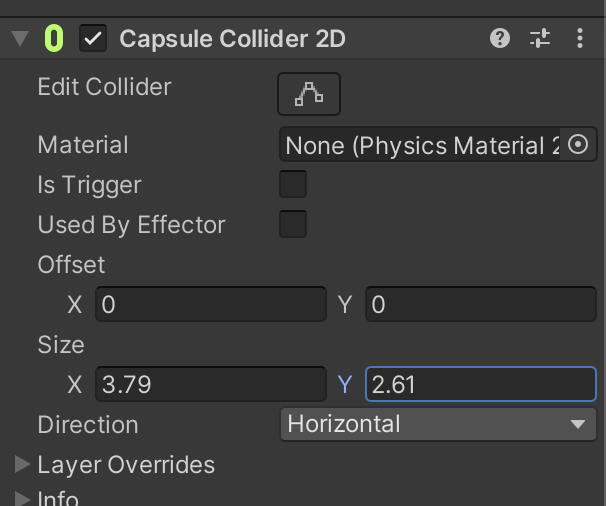Enable the Used By Effector checkbox
606x506 pixels.
click(293, 224)
